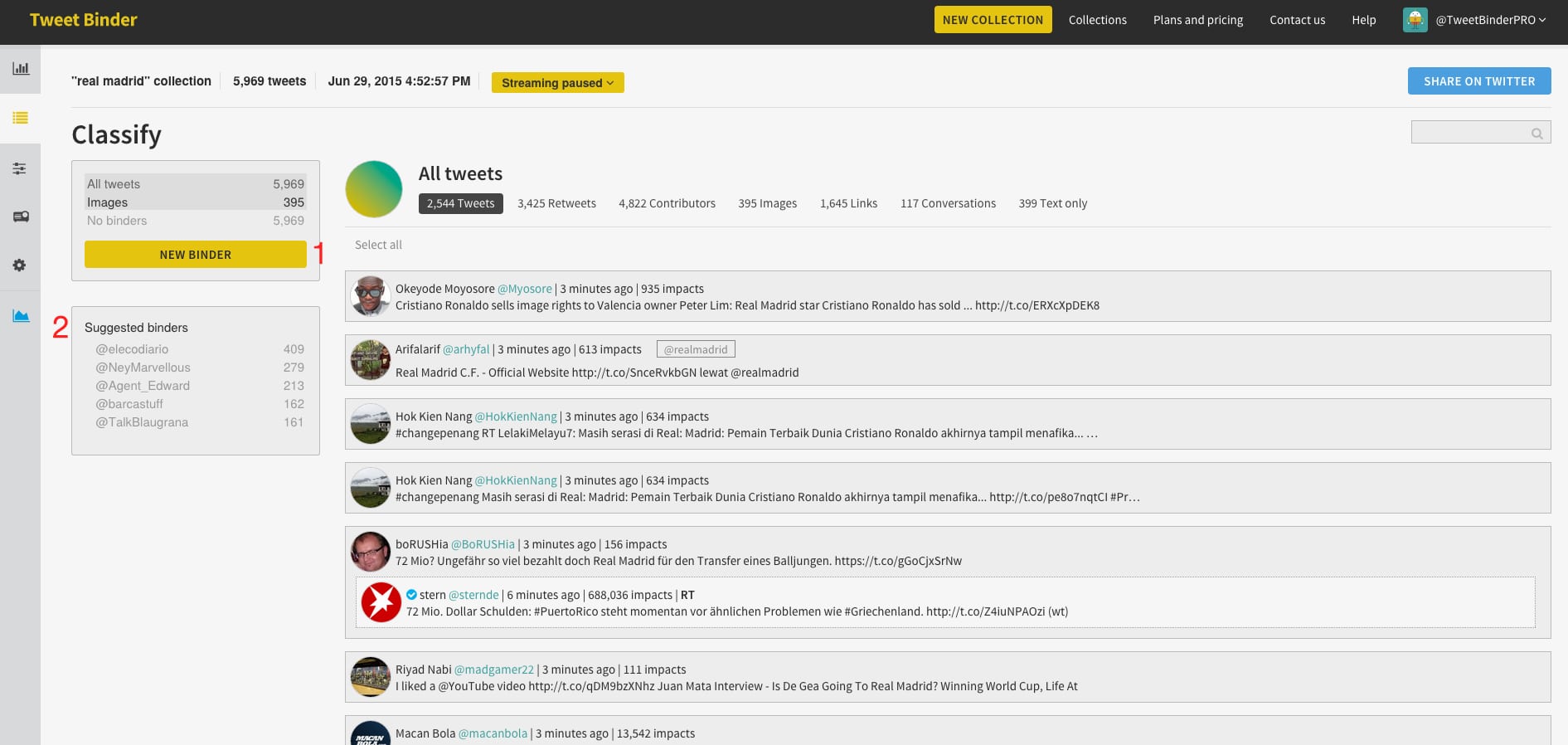Click the "real madrid" collection title
1568x745 pixels.
pos(141,81)
